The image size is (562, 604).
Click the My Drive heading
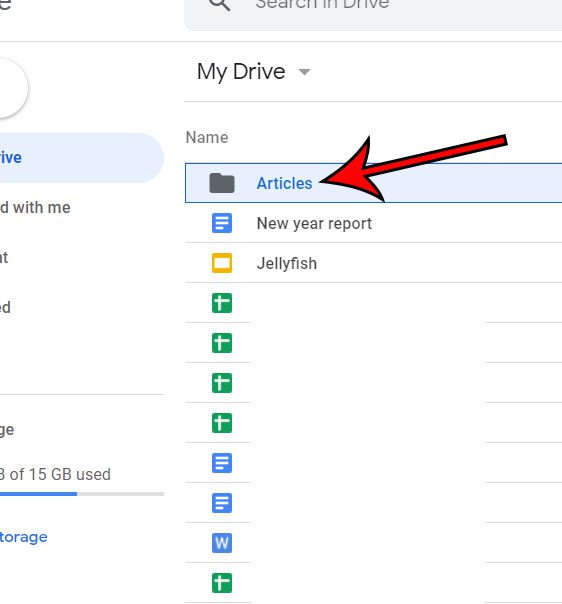tap(241, 72)
